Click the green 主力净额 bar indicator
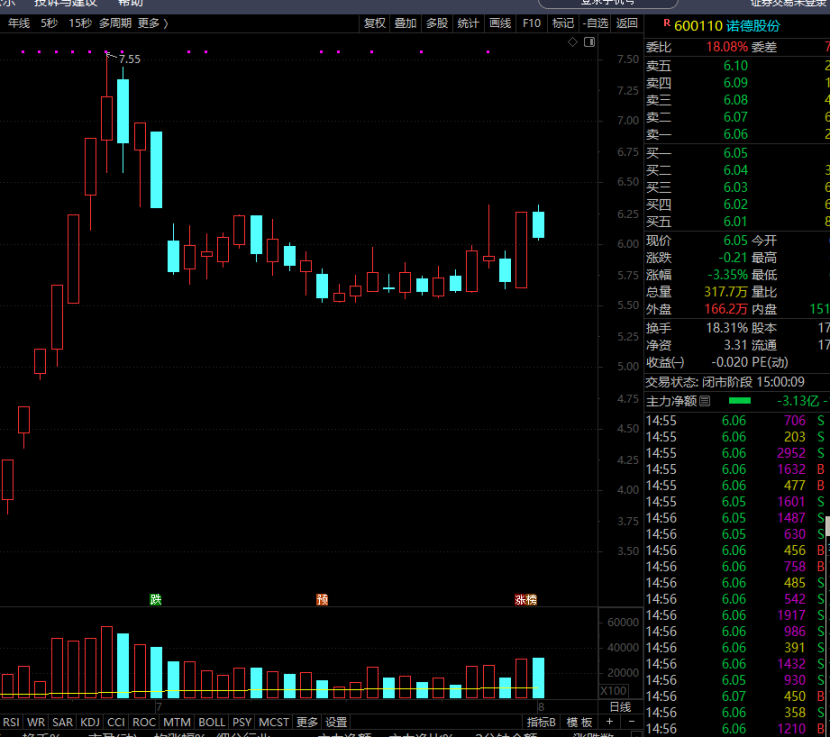Viewport: 831px width, 738px height. click(740, 401)
